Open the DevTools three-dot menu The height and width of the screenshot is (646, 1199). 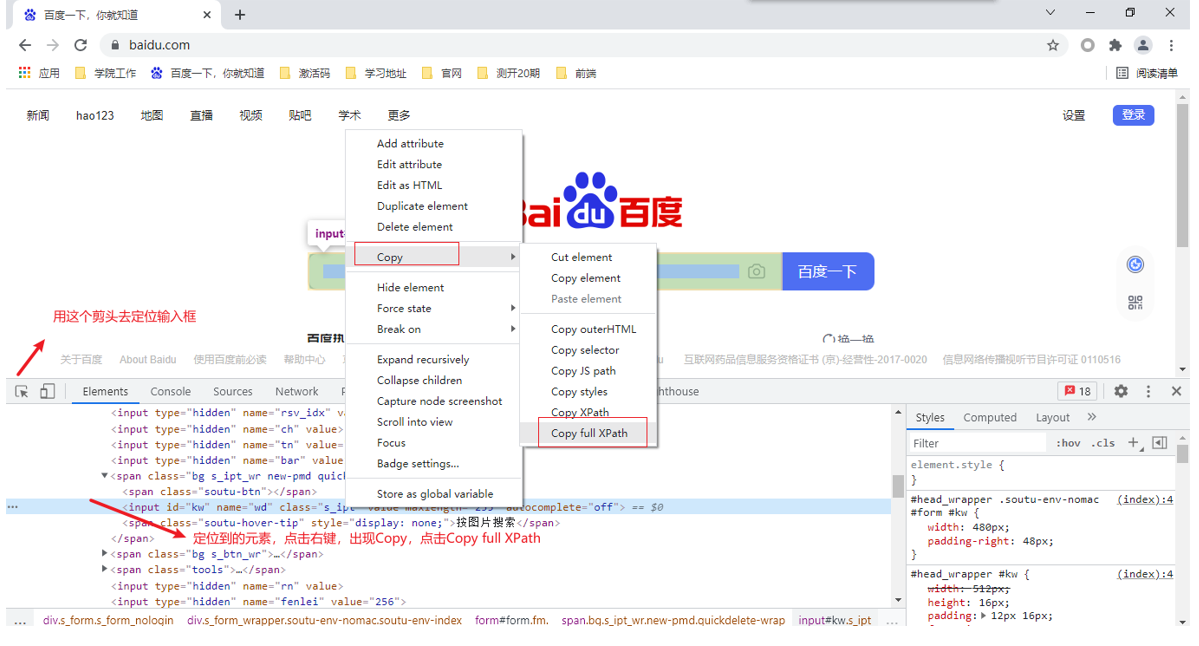coord(1148,391)
